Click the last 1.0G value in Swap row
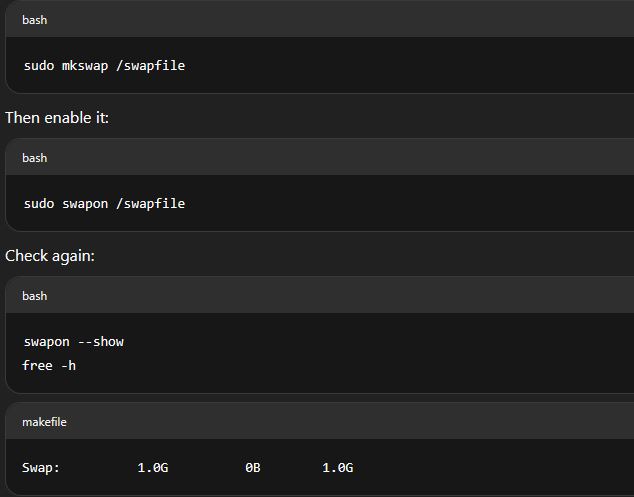The height and width of the screenshot is (497, 634). (338, 467)
